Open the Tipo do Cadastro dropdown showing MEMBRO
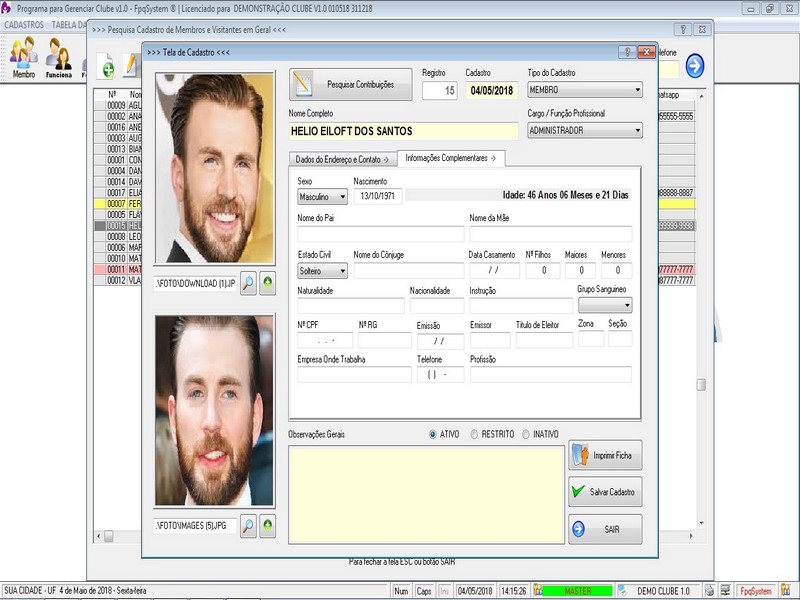The width and height of the screenshot is (800, 600). tap(585, 90)
